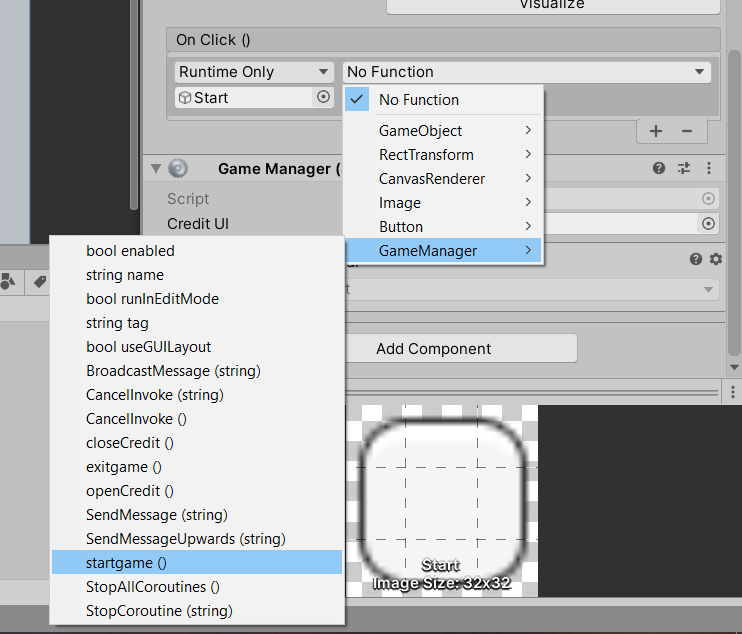Click the Start object picker circle icon
Image resolution: width=742 pixels, height=634 pixels.
tap(323, 97)
